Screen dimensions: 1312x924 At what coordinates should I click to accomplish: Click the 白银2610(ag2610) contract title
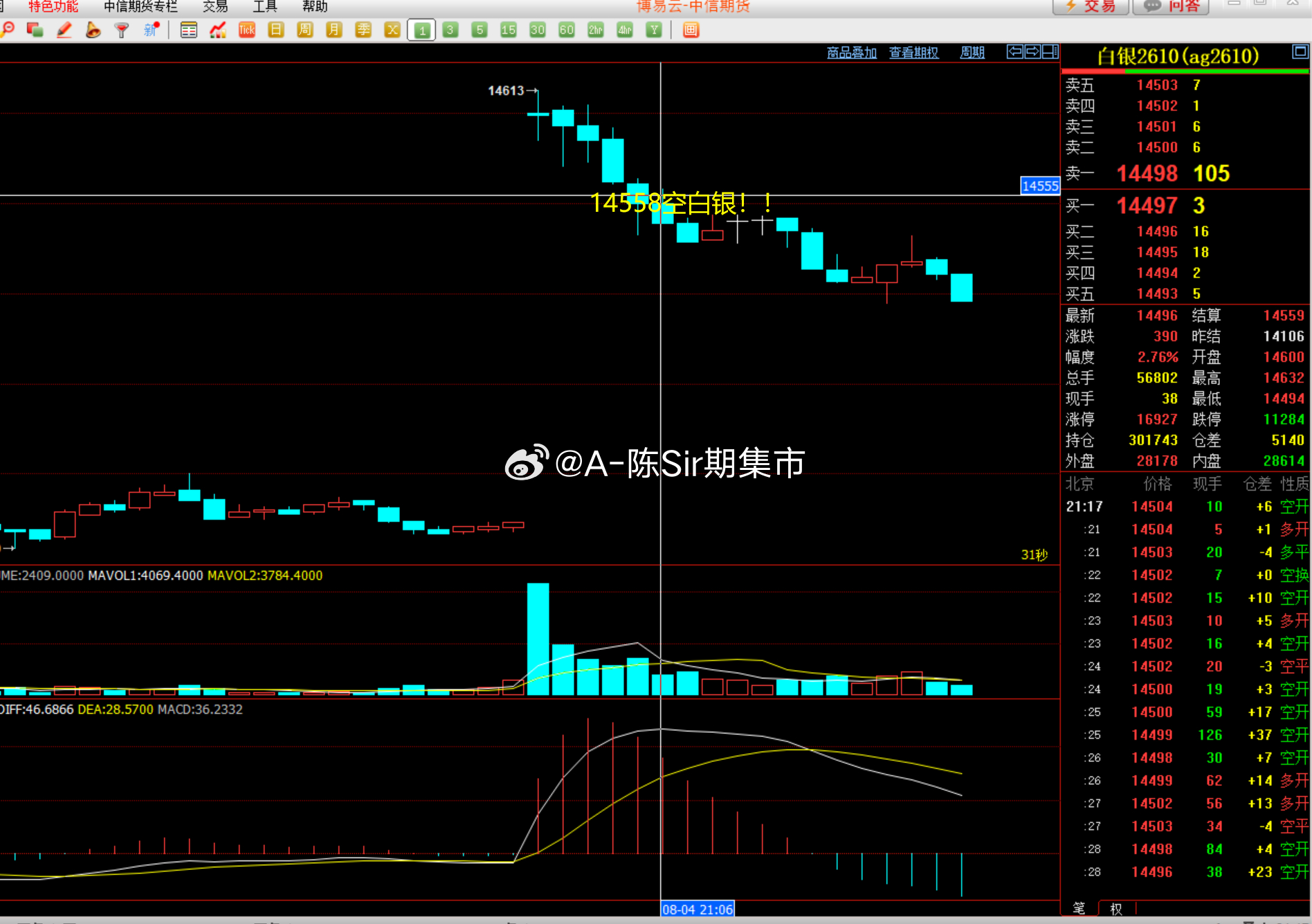coord(1178,56)
